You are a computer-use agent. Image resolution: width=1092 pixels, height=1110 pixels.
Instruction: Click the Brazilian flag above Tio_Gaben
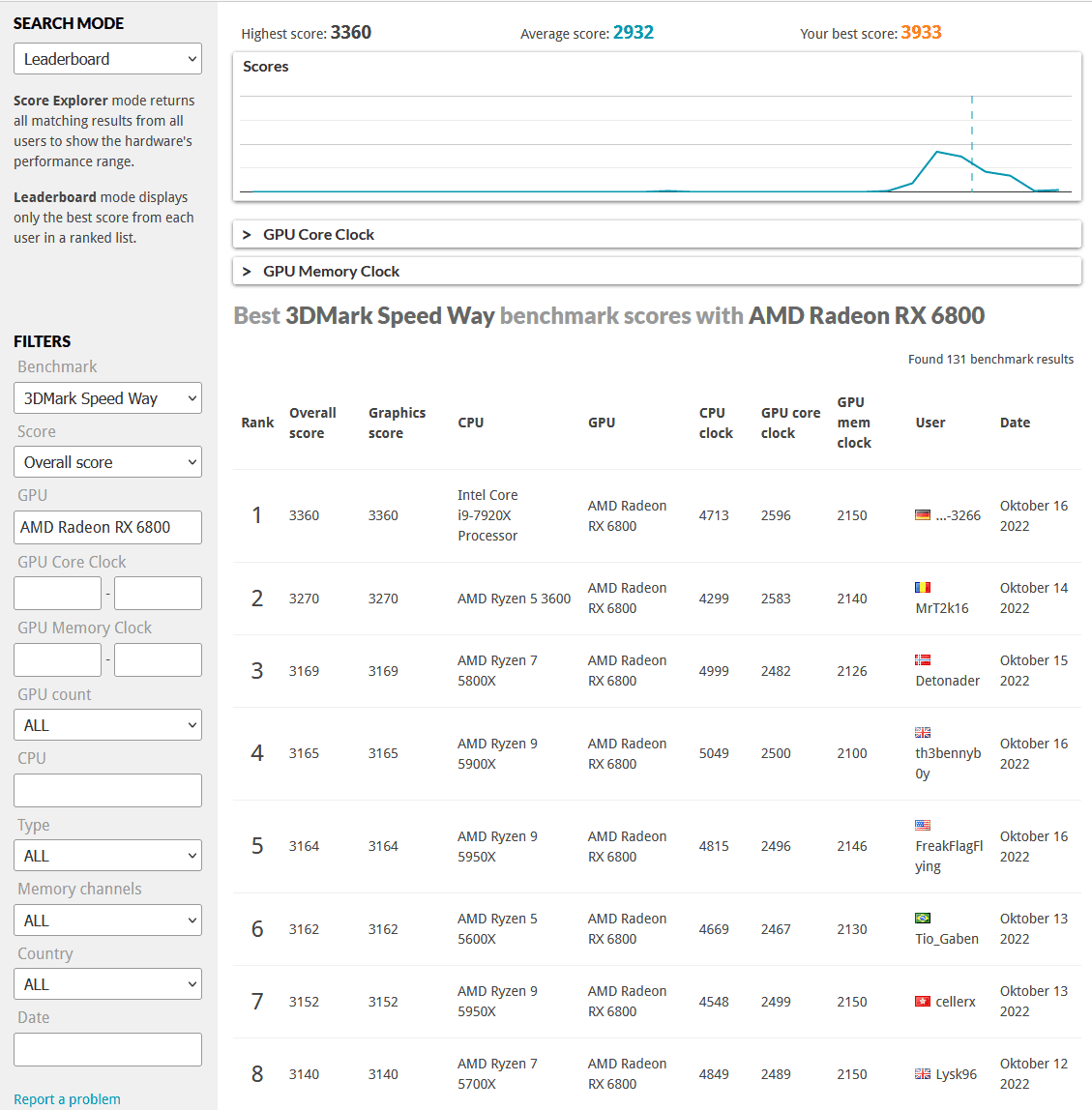pos(923,919)
